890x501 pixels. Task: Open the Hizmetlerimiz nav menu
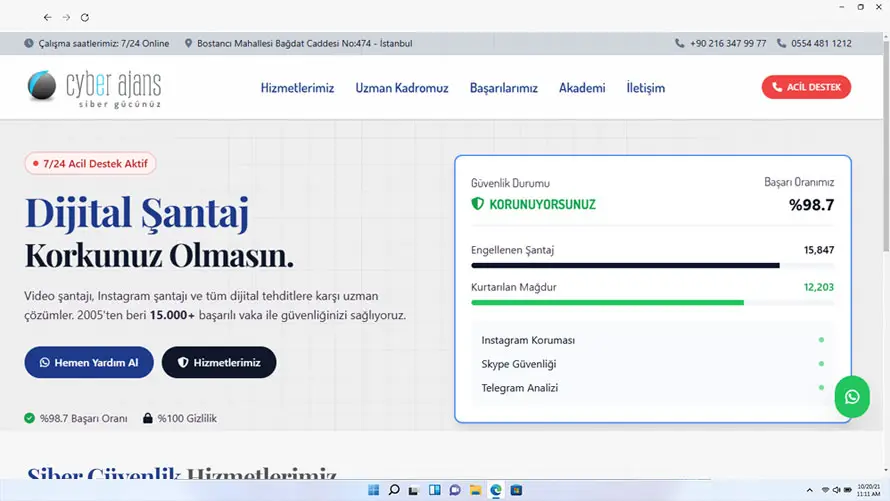pos(297,88)
